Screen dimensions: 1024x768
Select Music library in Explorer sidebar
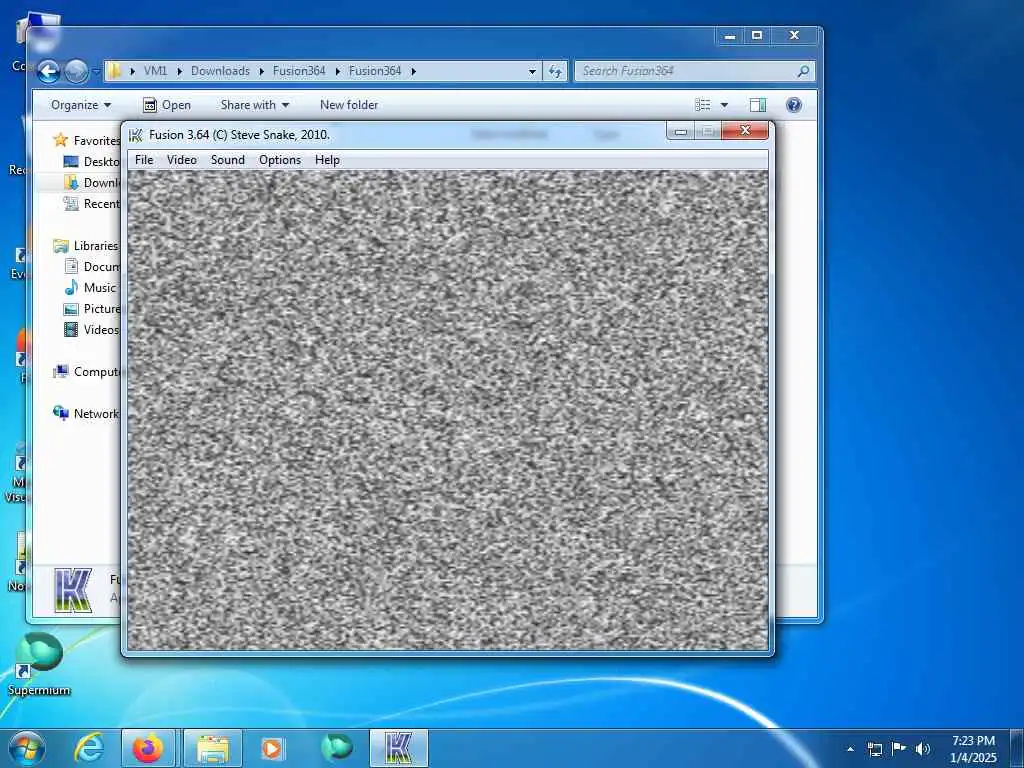[x=91, y=287]
